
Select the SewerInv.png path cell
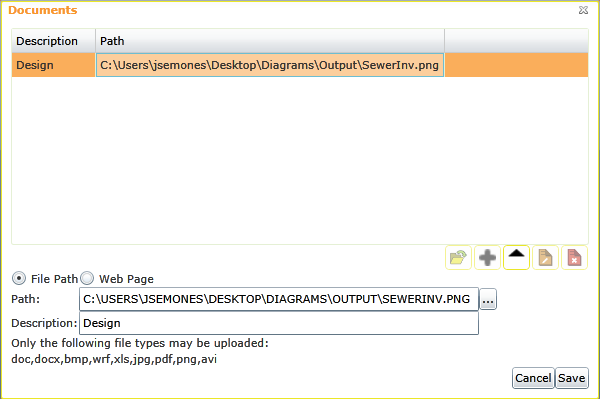click(270, 65)
